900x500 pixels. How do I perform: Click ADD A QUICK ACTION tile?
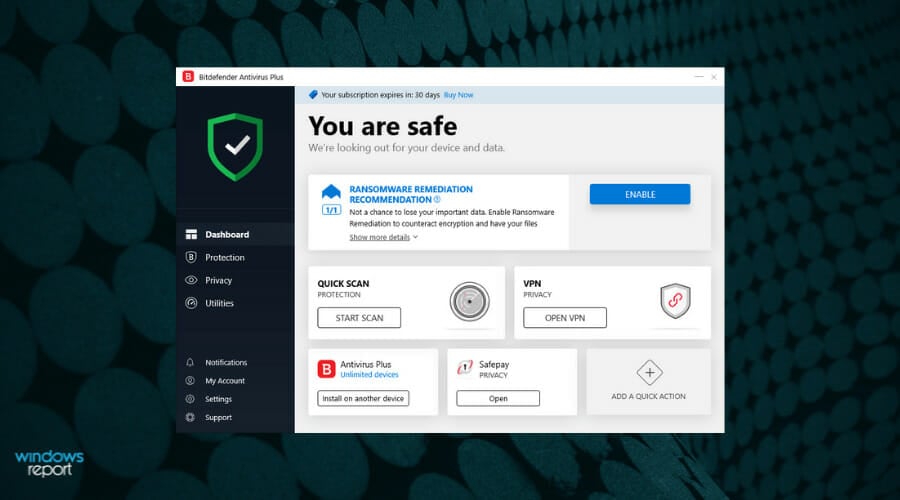pyautogui.click(x=649, y=382)
